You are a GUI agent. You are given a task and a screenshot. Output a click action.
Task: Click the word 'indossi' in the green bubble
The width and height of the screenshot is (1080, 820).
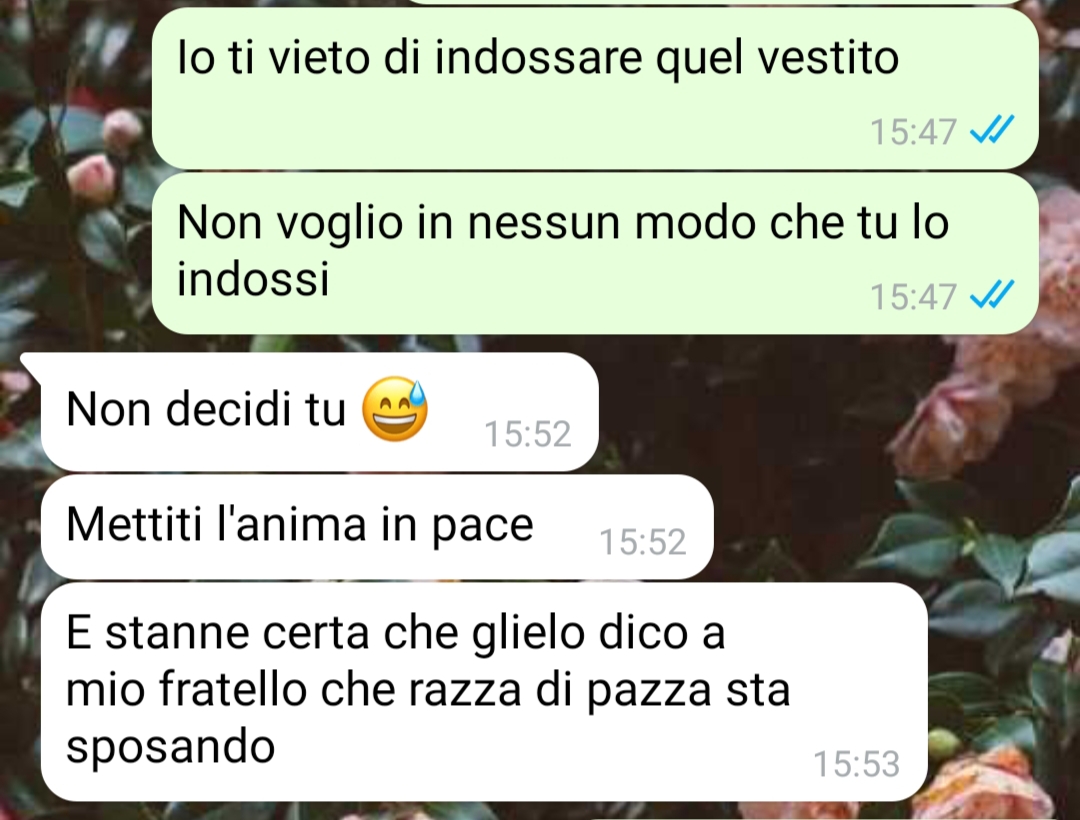click(253, 278)
